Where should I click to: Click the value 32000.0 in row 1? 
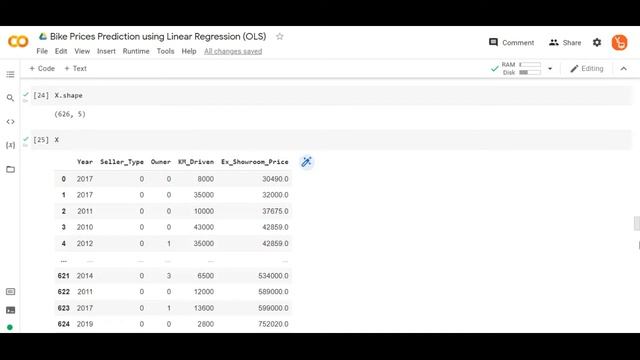(x=275, y=195)
